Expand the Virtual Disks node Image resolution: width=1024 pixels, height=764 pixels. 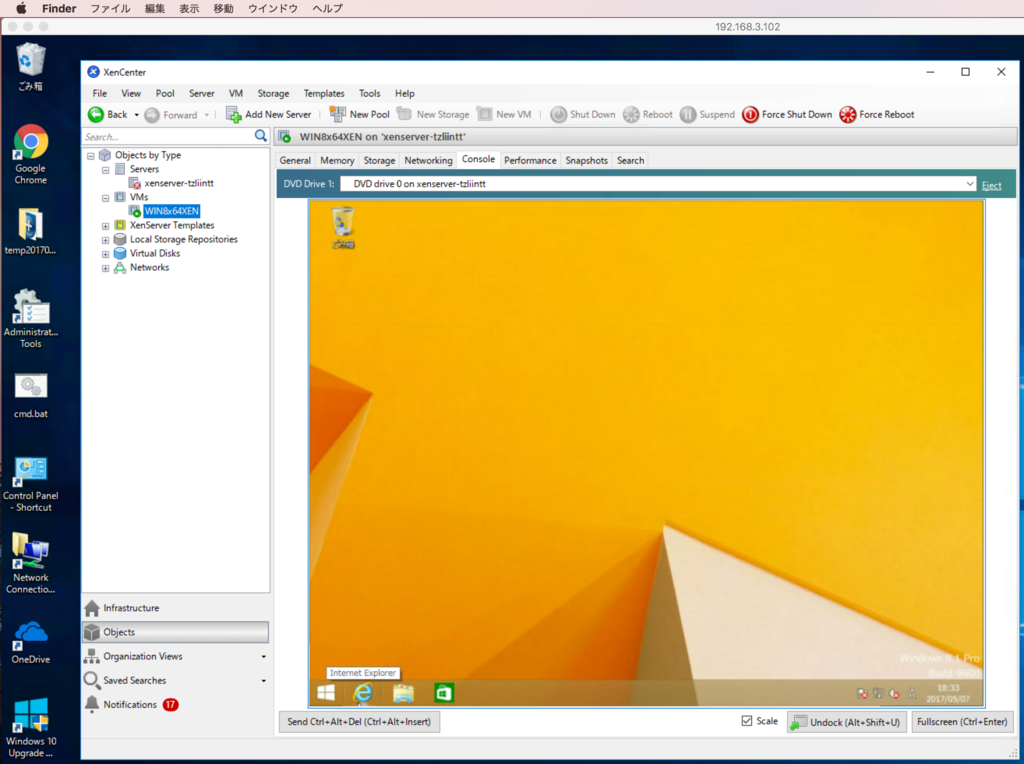(x=105, y=254)
